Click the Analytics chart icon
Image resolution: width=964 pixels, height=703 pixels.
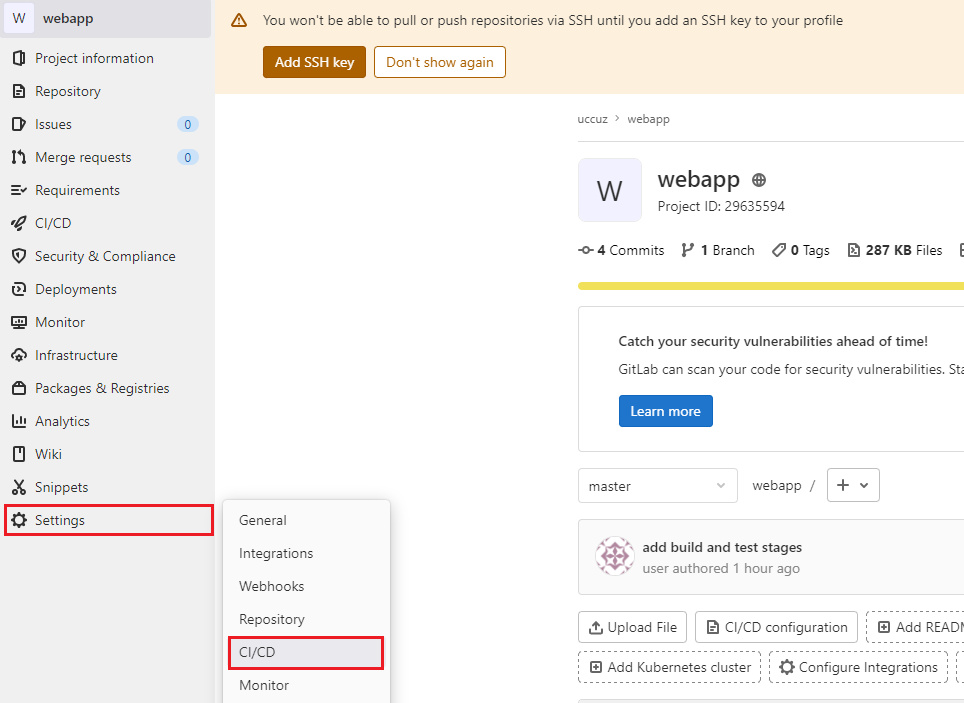(18, 421)
